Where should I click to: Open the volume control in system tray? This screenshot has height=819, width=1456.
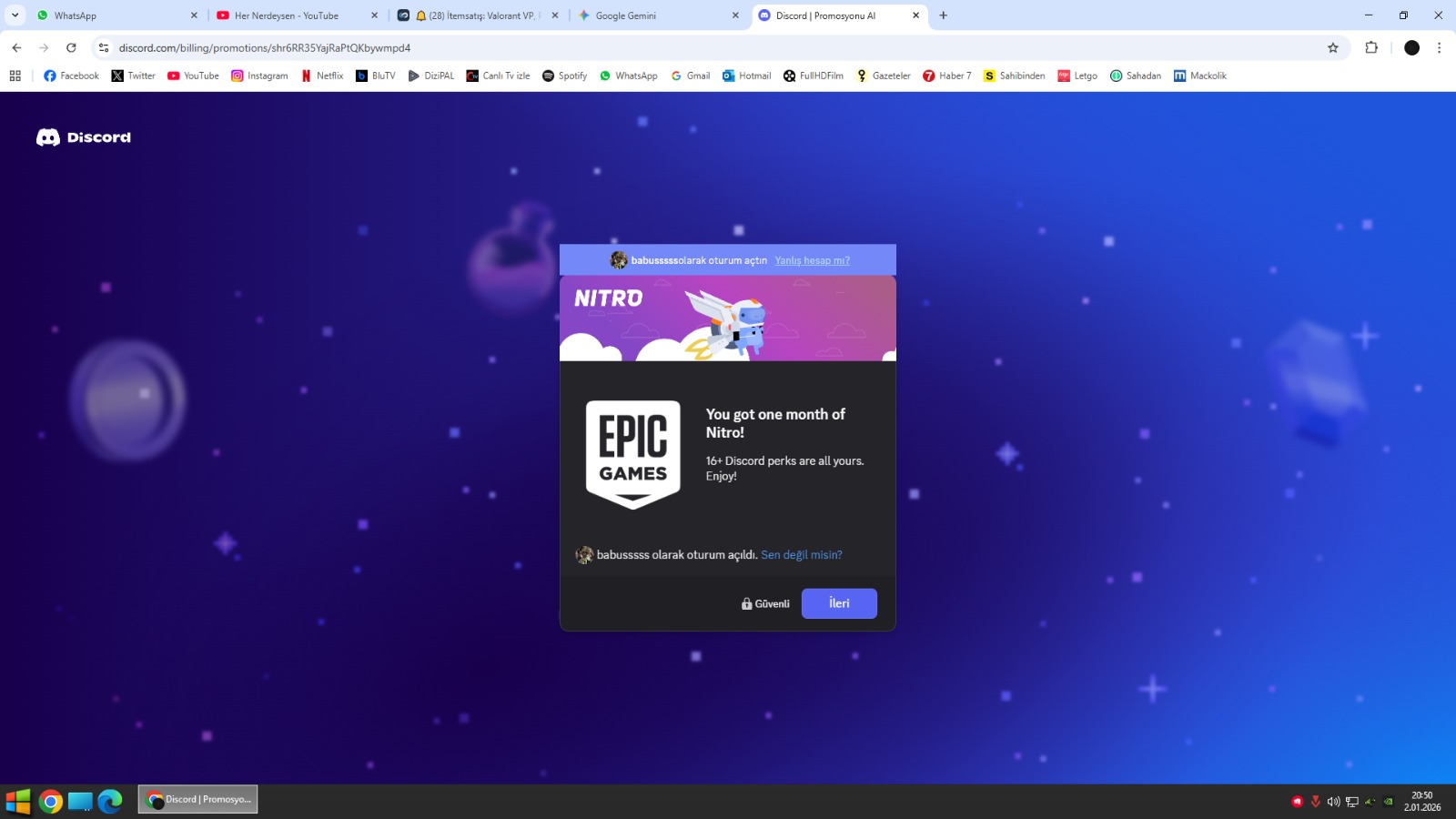pyautogui.click(x=1333, y=802)
